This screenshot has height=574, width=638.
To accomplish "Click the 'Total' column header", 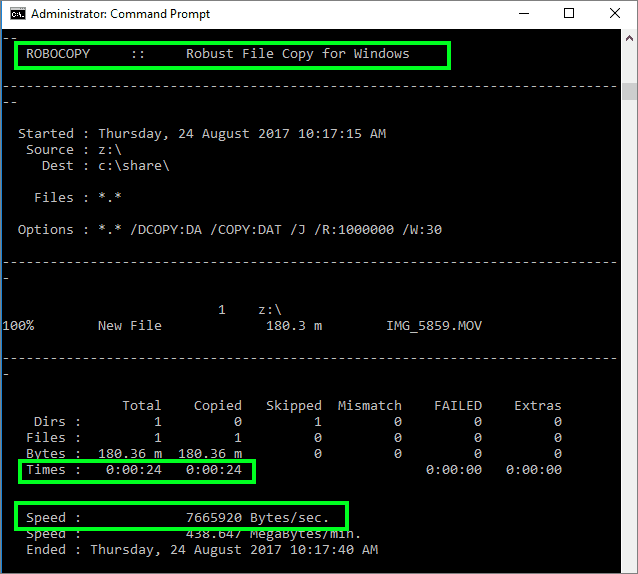I will point(142,406).
